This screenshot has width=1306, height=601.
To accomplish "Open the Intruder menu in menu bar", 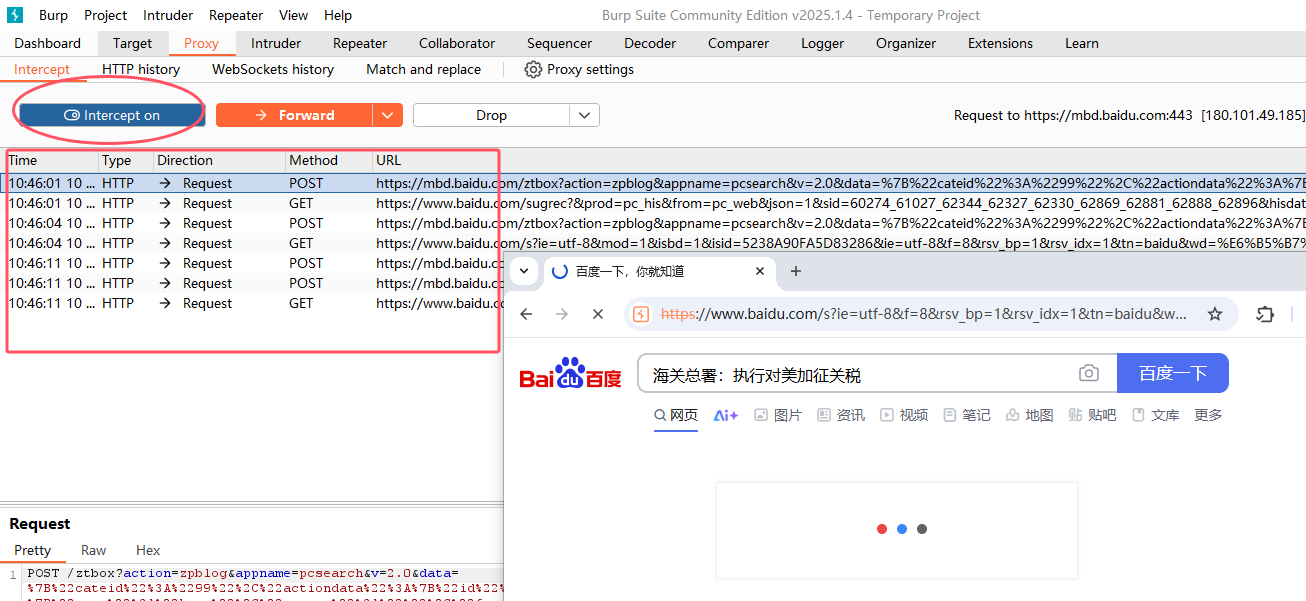I will point(170,15).
